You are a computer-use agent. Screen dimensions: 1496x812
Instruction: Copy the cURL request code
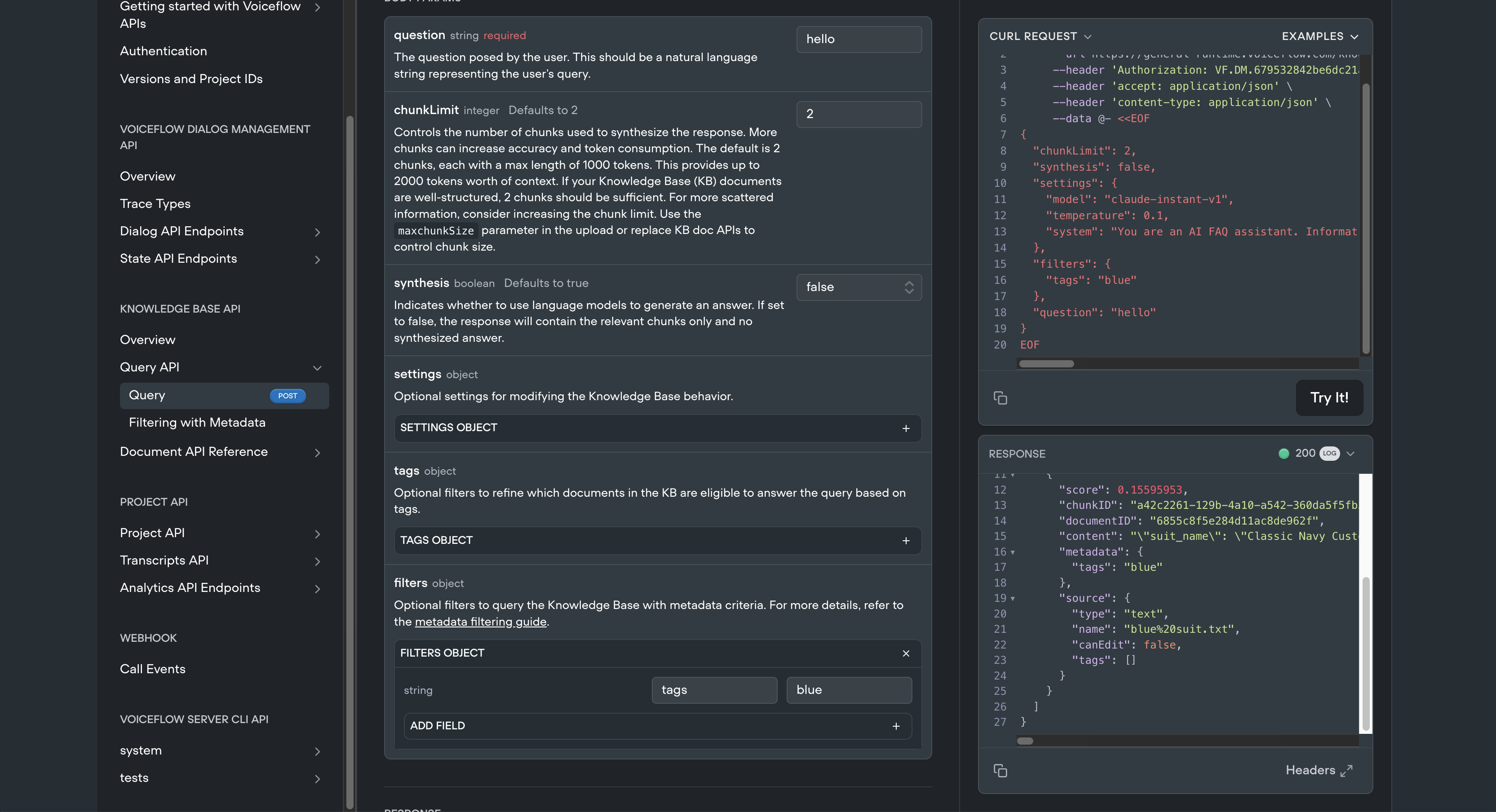coord(1000,397)
